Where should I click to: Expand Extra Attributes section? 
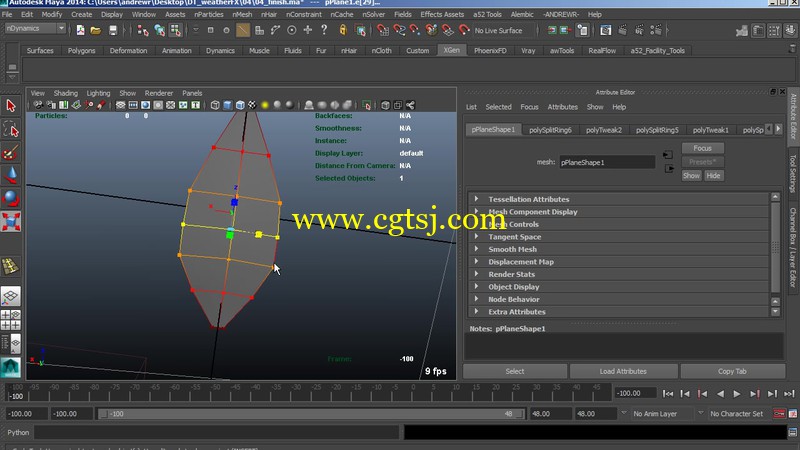click(477, 311)
